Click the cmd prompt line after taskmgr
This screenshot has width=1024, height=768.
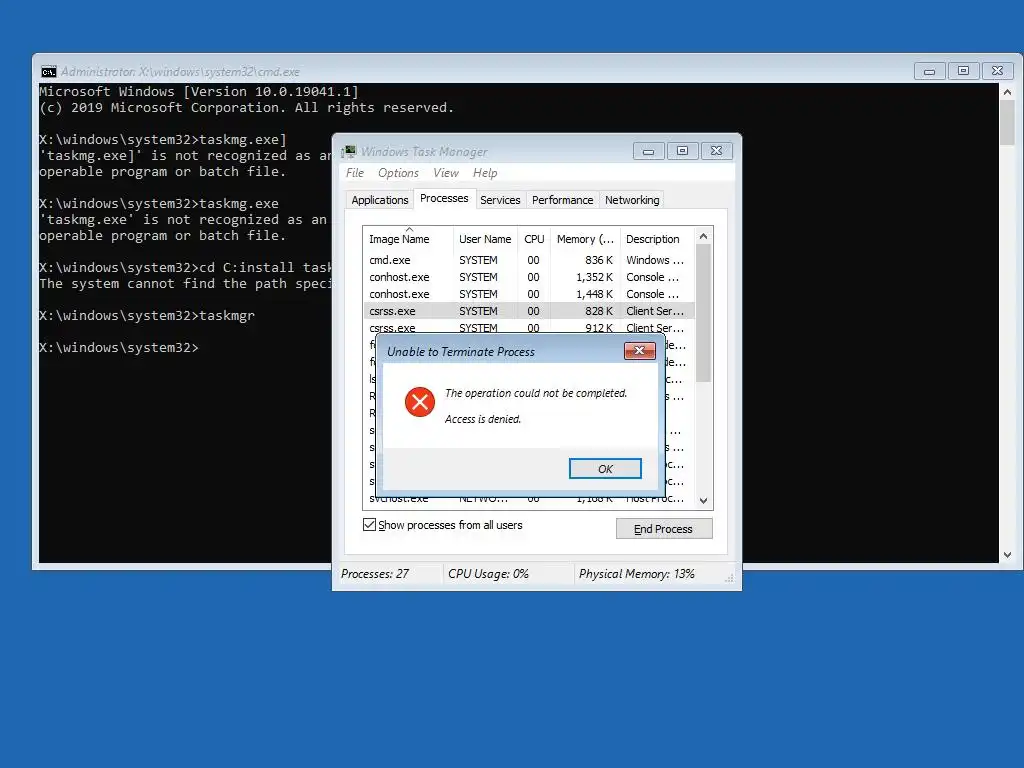click(x=119, y=347)
